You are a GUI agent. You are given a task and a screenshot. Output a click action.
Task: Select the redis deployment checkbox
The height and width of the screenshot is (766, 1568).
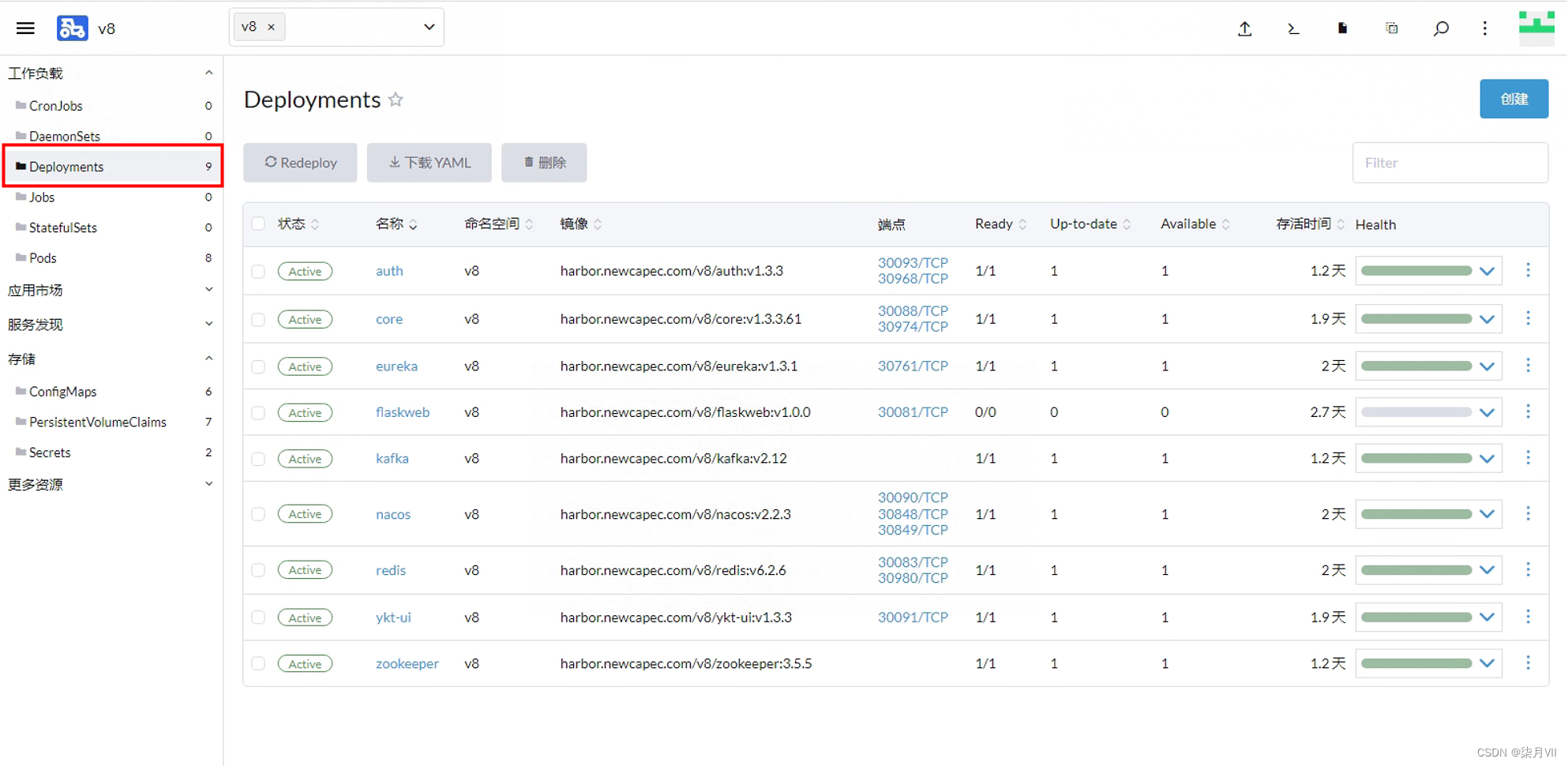(258, 570)
